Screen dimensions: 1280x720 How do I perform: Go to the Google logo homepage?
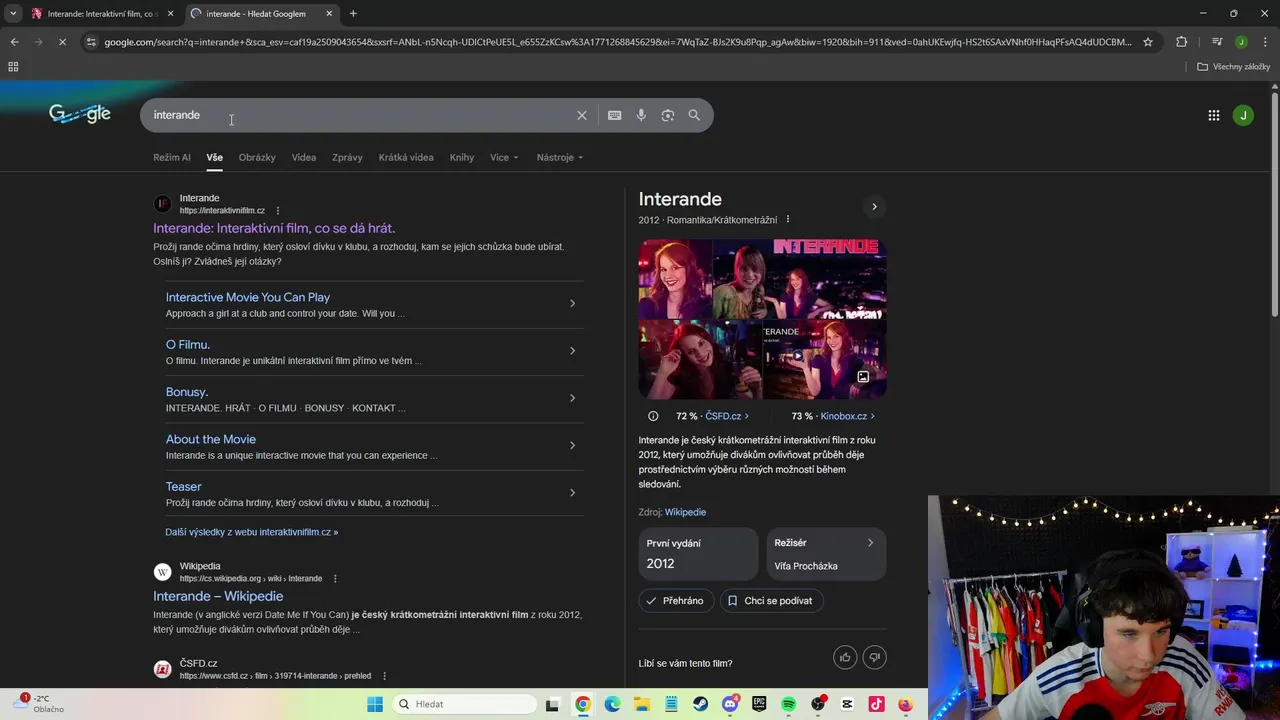tap(80, 114)
